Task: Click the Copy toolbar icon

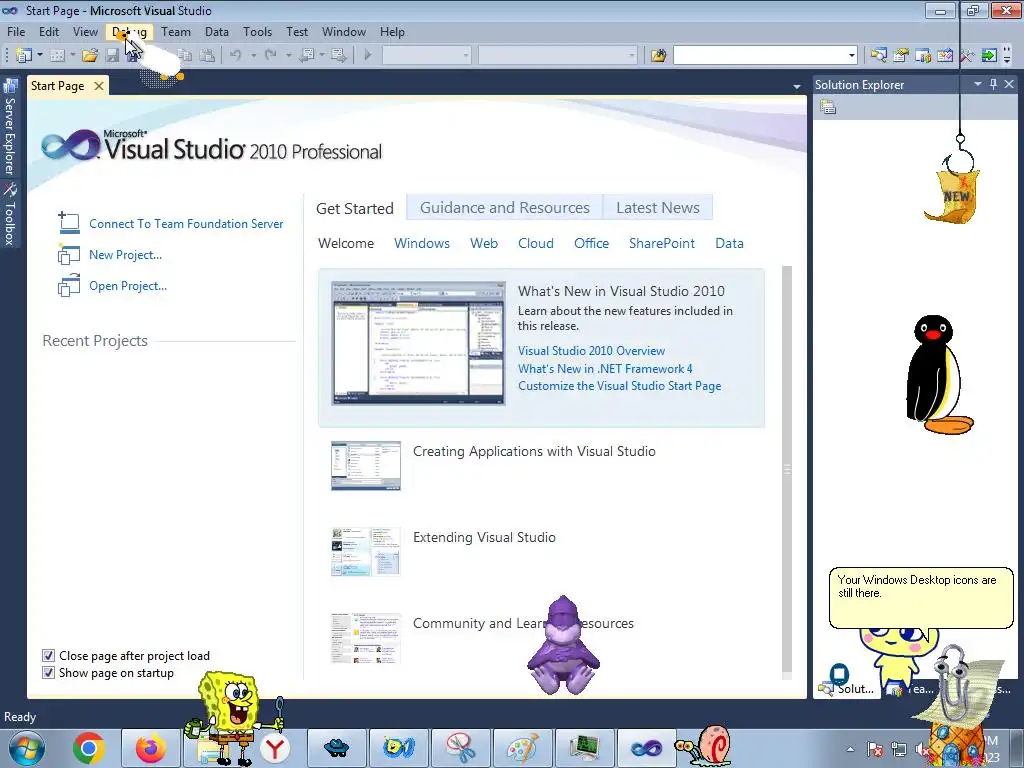Action: (185, 56)
